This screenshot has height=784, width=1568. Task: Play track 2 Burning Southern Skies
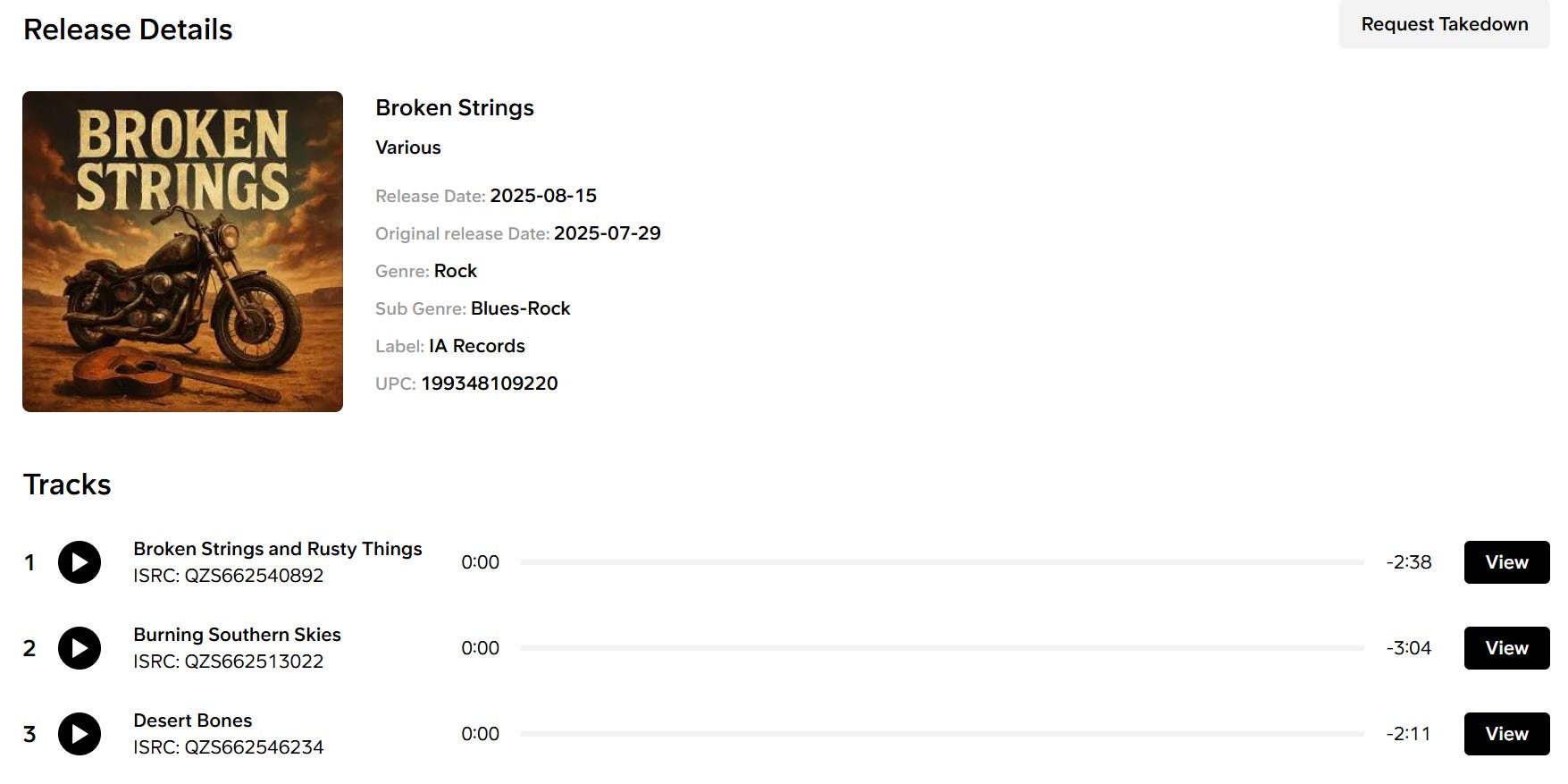(x=80, y=648)
